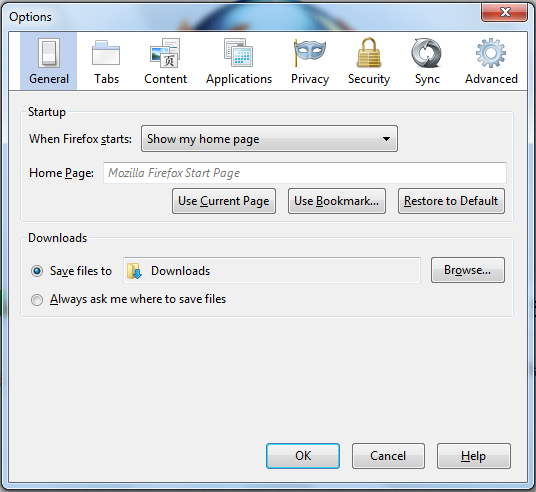Image resolution: width=536 pixels, height=492 pixels.
Task: Open the Use Bookmark dialog
Action: (337, 201)
